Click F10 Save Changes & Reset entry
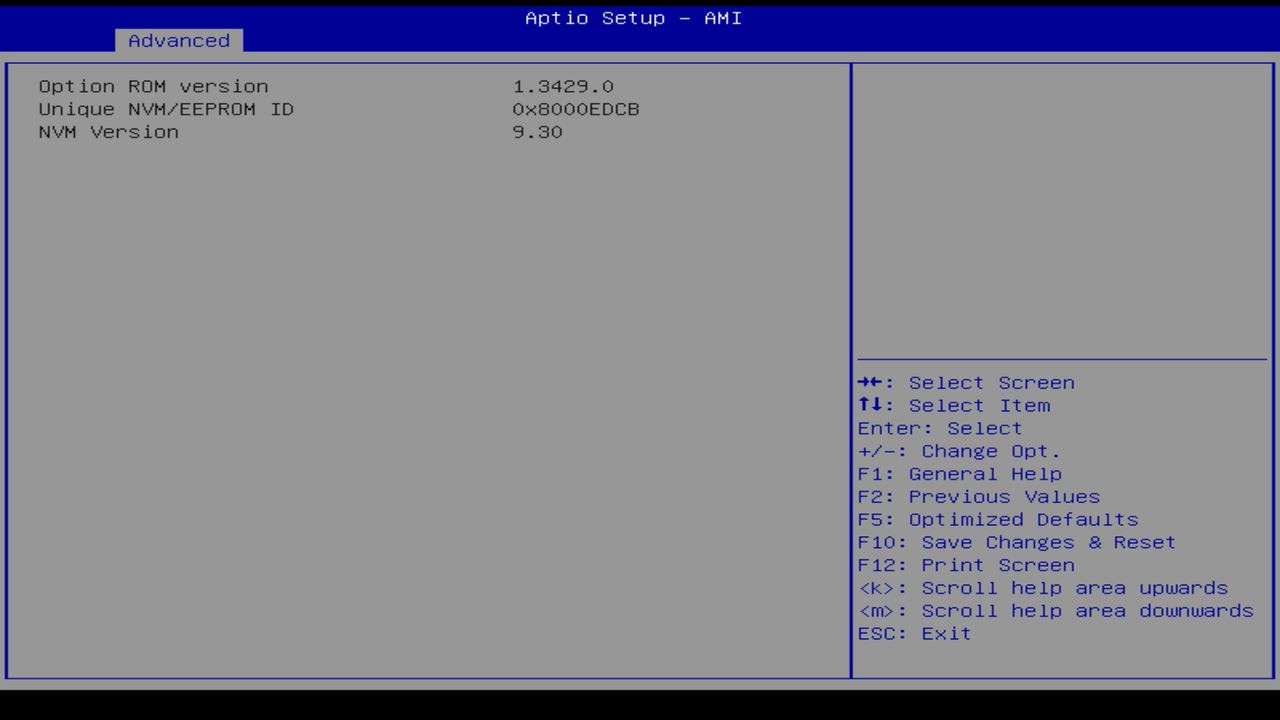Viewport: 1280px width, 720px height. pyautogui.click(x=1016, y=542)
